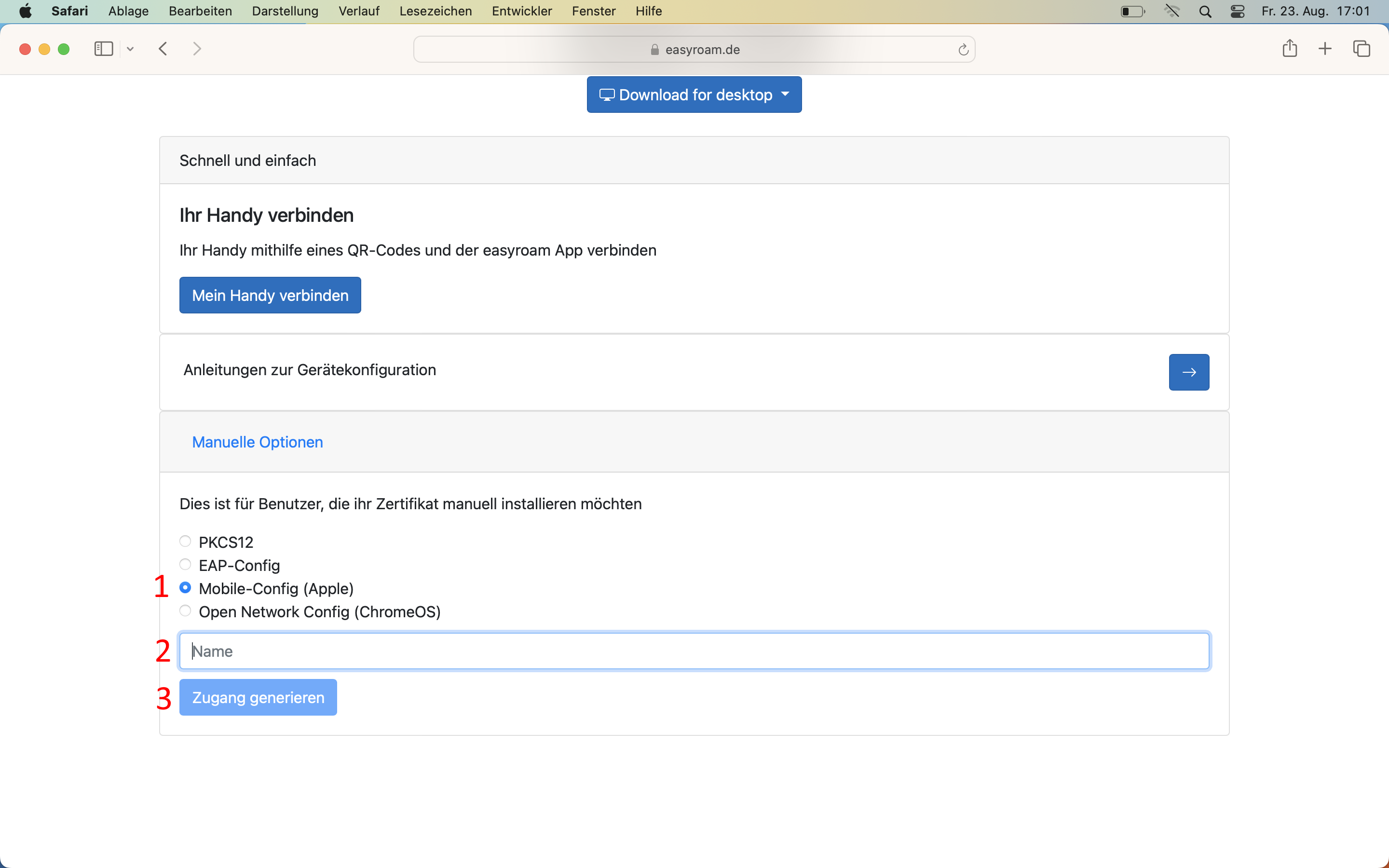Click the Wi-Fi status icon
This screenshot has width=1389, height=868.
pyautogui.click(x=1172, y=11)
